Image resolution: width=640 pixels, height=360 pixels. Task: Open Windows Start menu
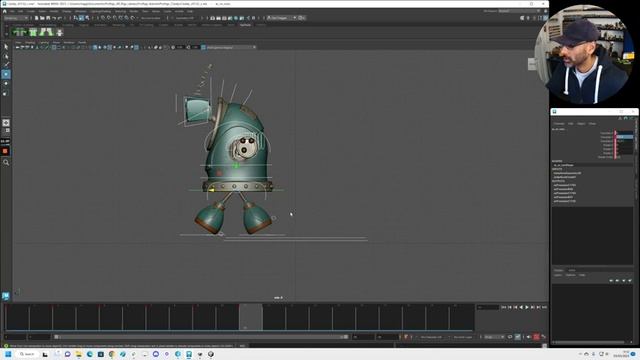point(8,354)
